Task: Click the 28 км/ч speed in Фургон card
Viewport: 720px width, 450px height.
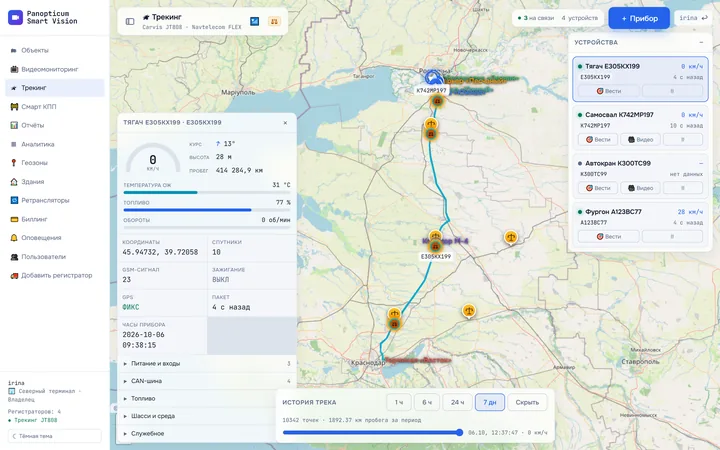Action: tap(690, 212)
